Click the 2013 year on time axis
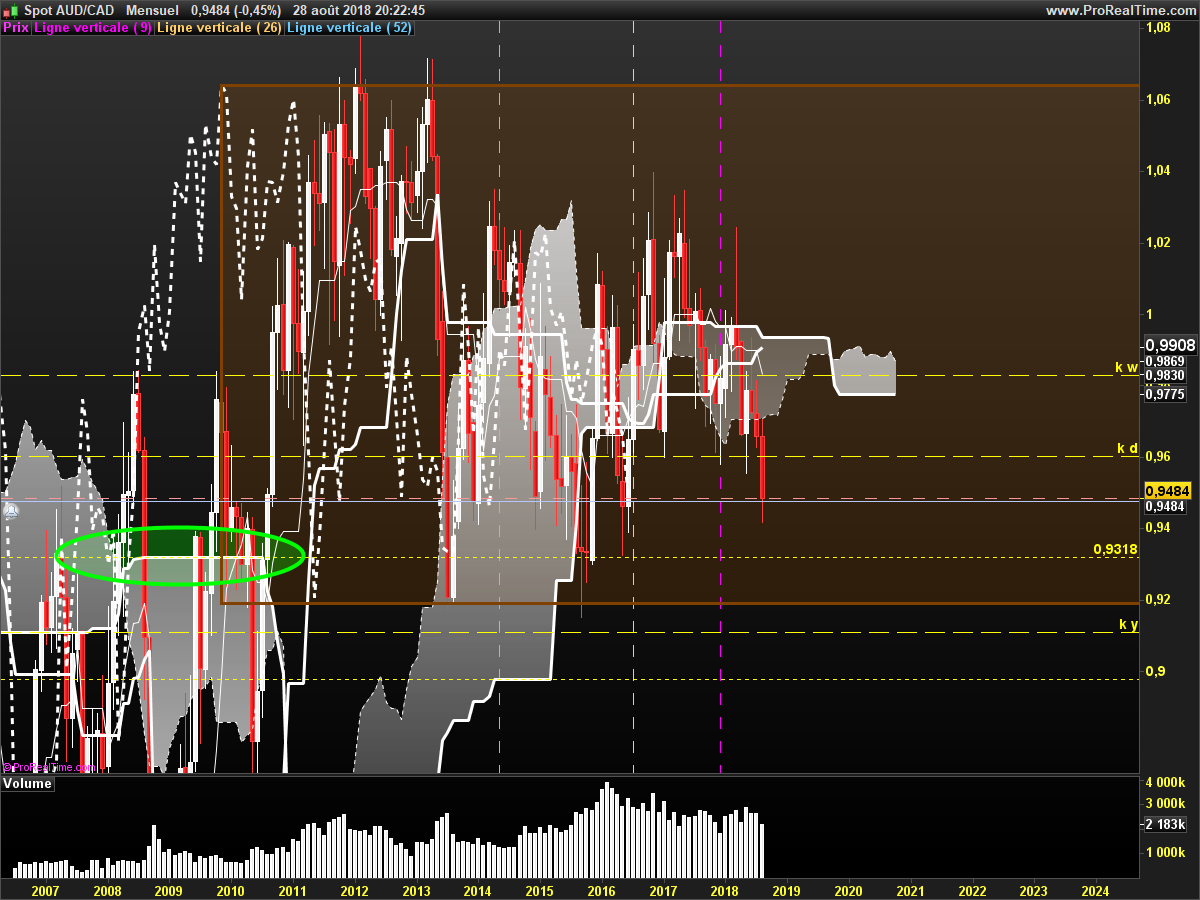 [416, 889]
